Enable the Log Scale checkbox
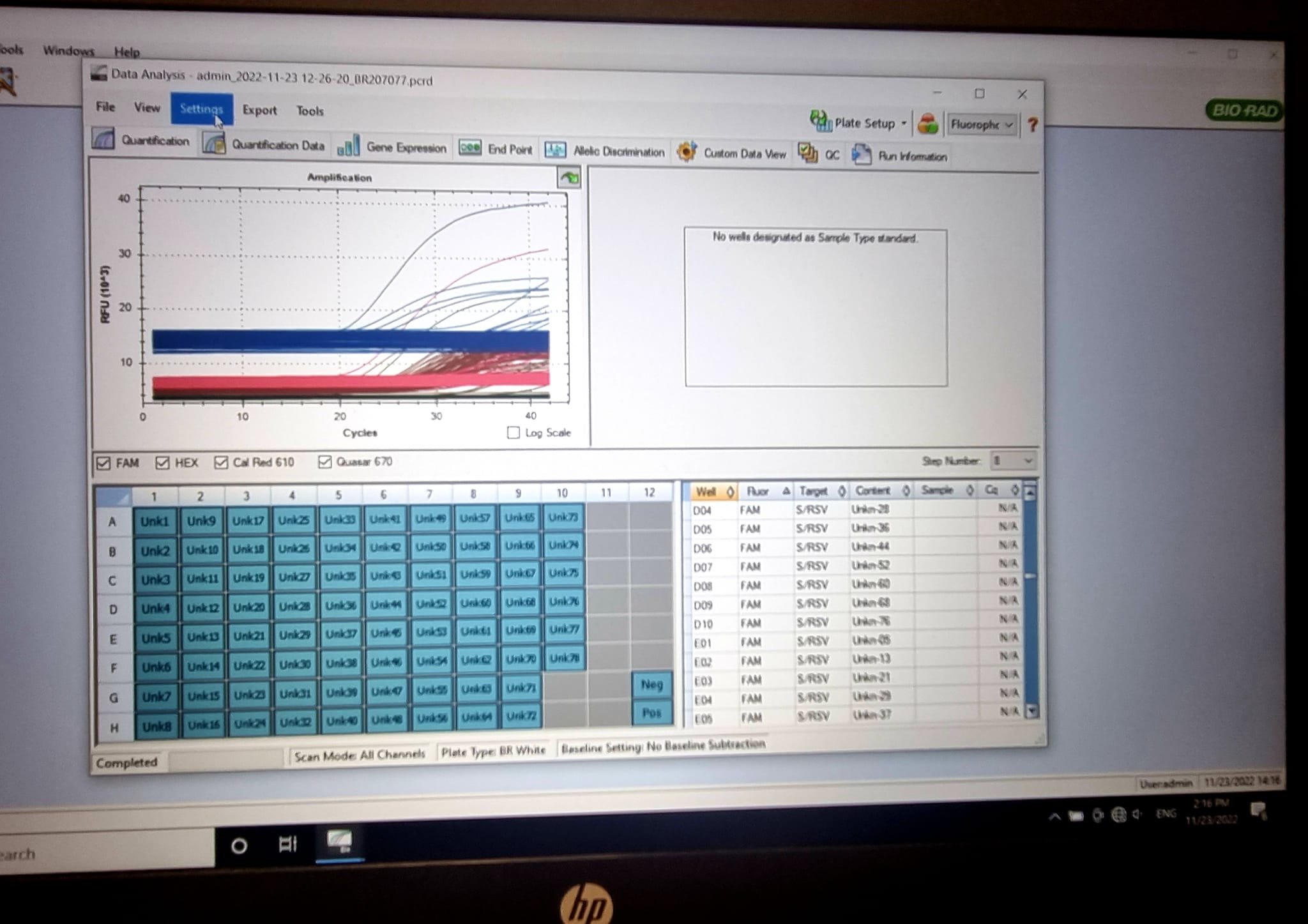This screenshot has height=924, width=1308. pos(513,433)
